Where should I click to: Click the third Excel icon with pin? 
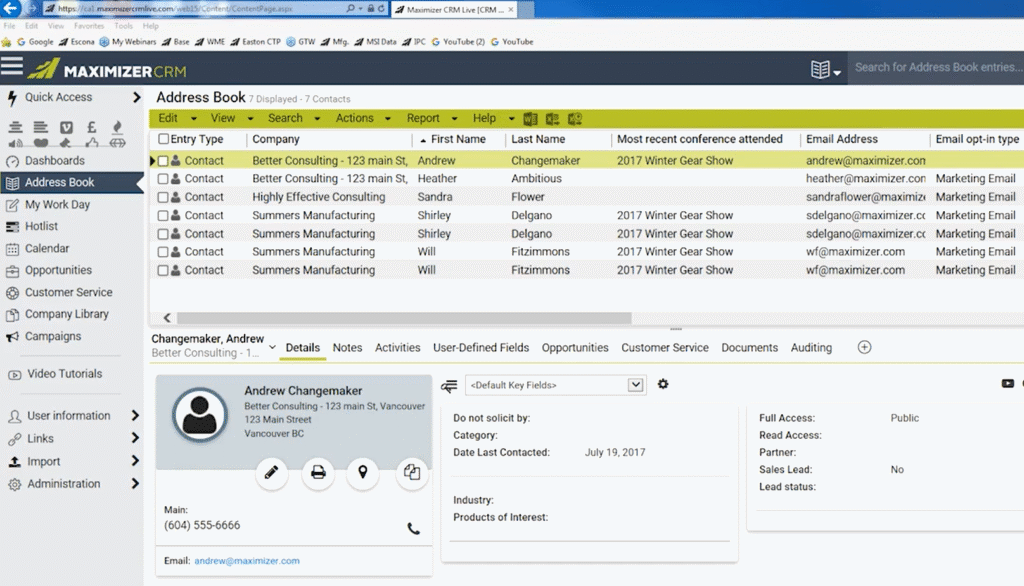pyautogui.click(x=575, y=119)
